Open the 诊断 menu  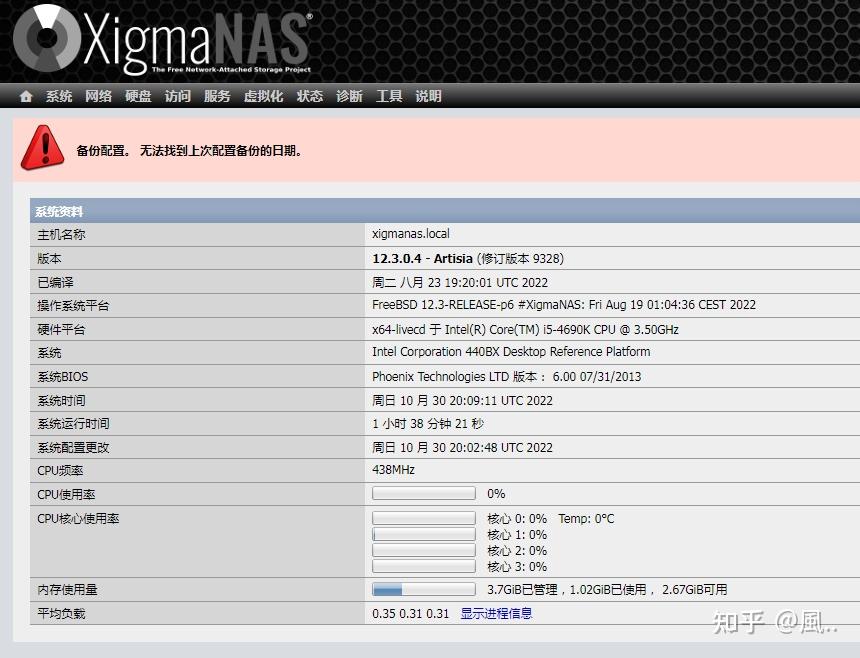[348, 96]
